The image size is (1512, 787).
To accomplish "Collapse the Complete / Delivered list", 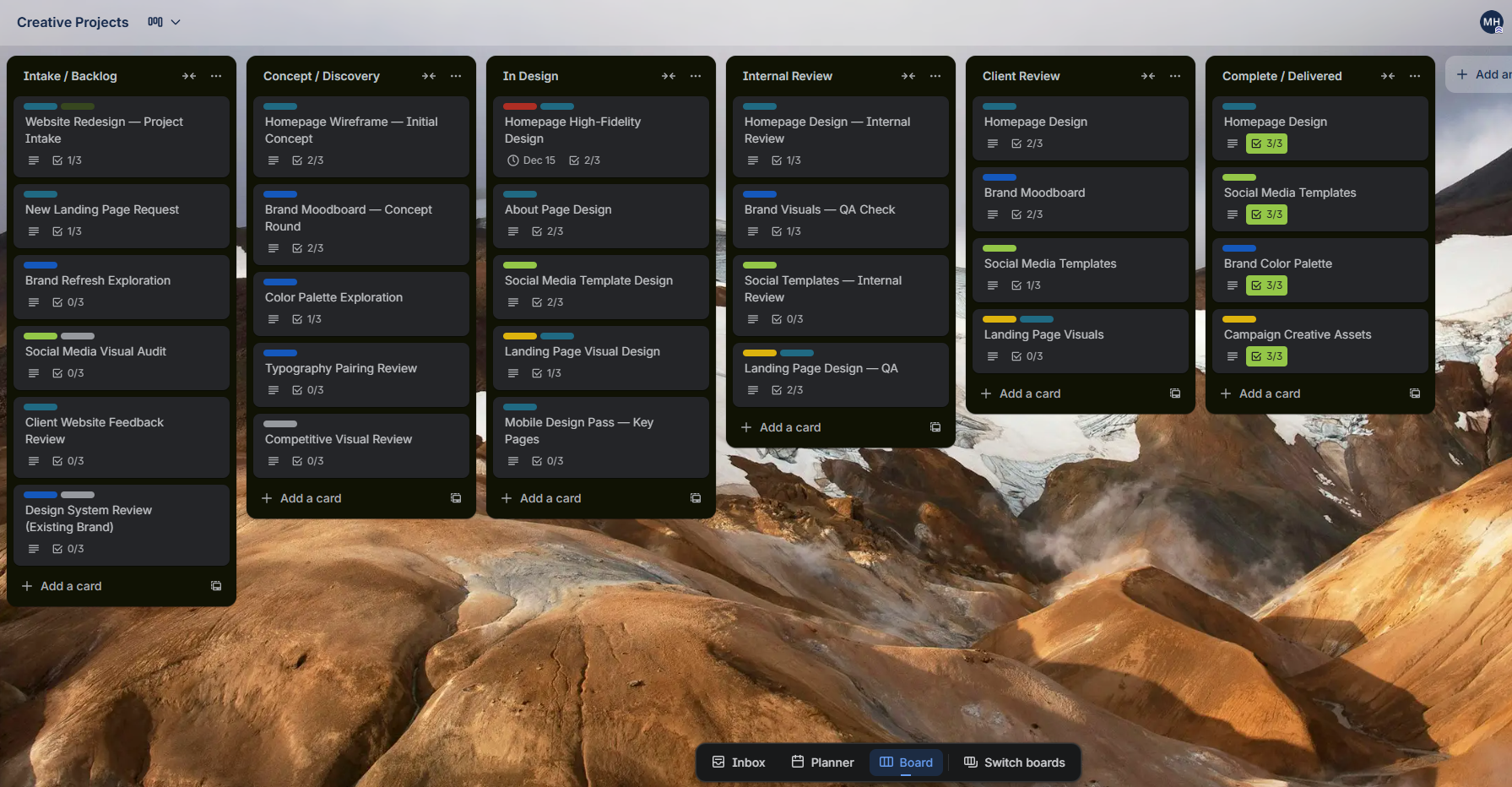I will pos(1388,76).
